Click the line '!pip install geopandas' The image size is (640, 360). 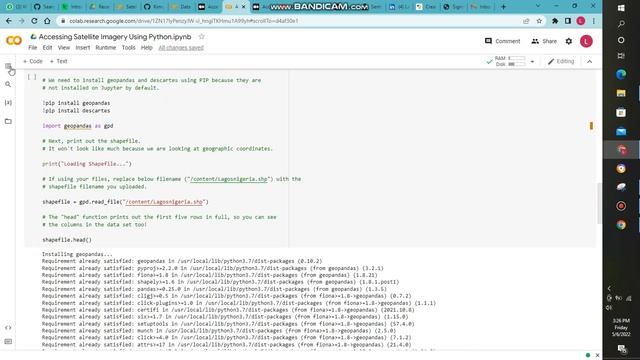coord(76,103)
